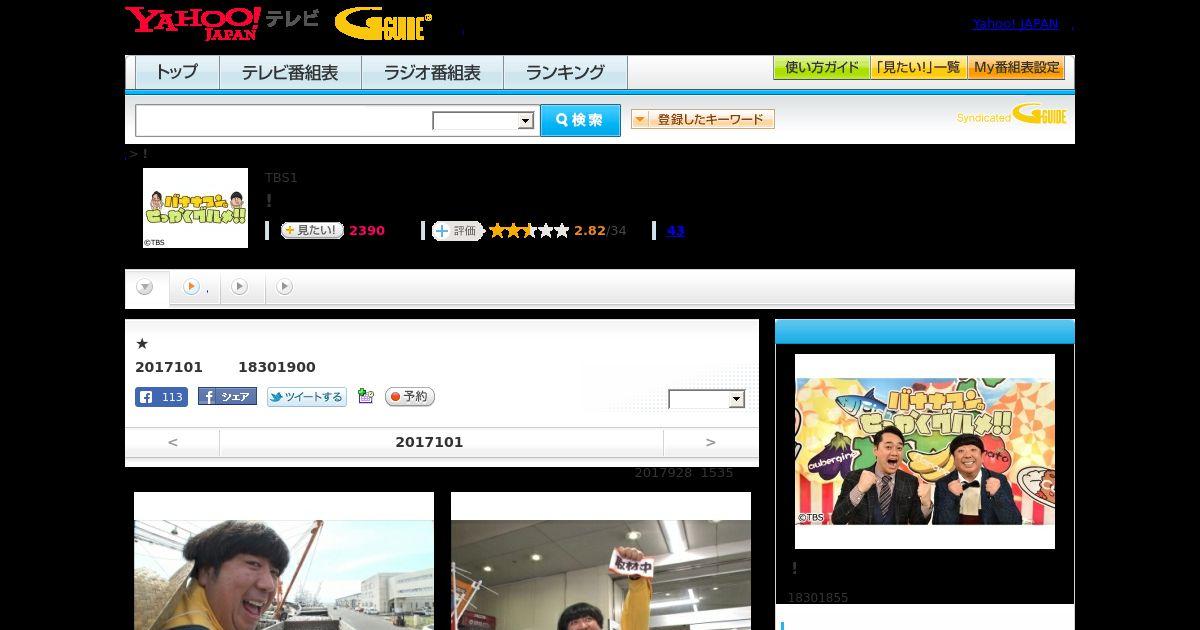1200x630 pixels.
Task: Select the fourth tab play icon
Action: (x=285, y=287)
